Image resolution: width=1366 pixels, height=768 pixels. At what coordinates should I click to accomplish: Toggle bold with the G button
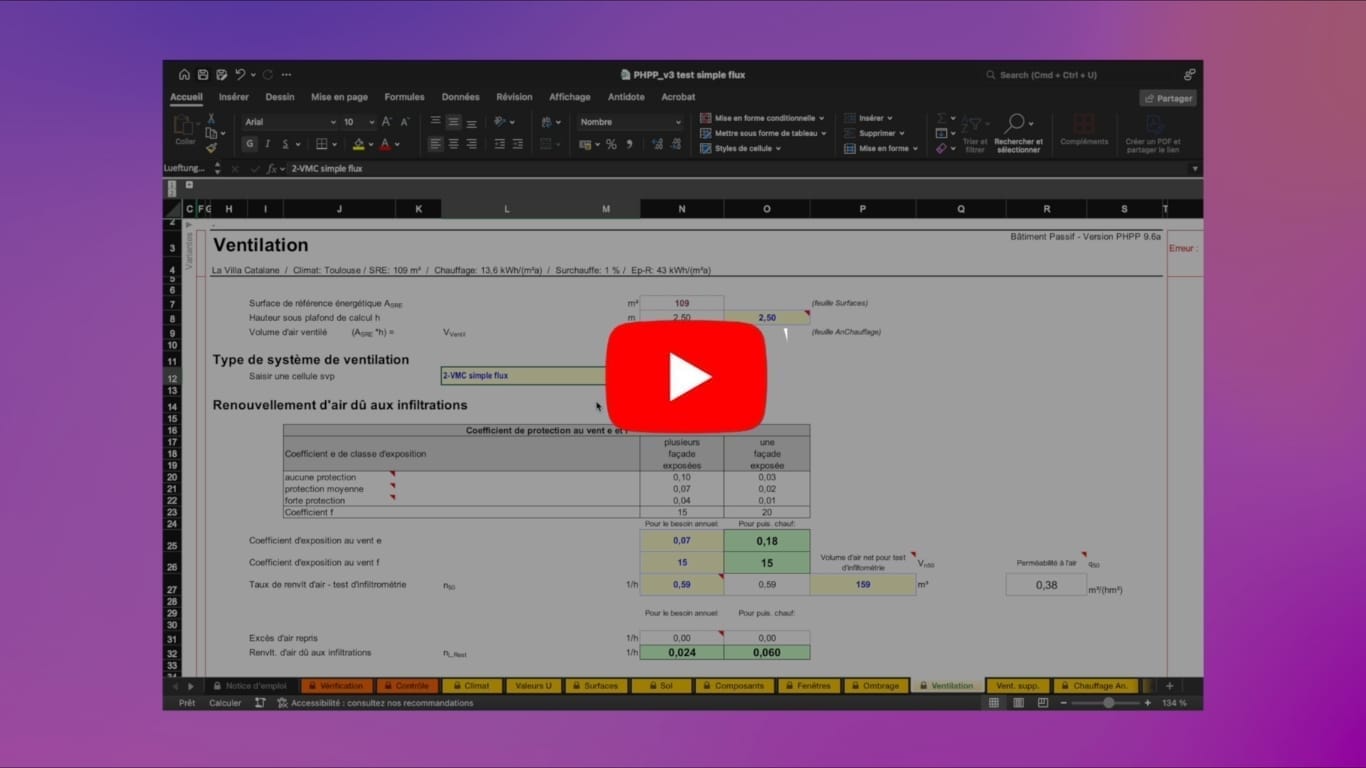click(250, 144)
